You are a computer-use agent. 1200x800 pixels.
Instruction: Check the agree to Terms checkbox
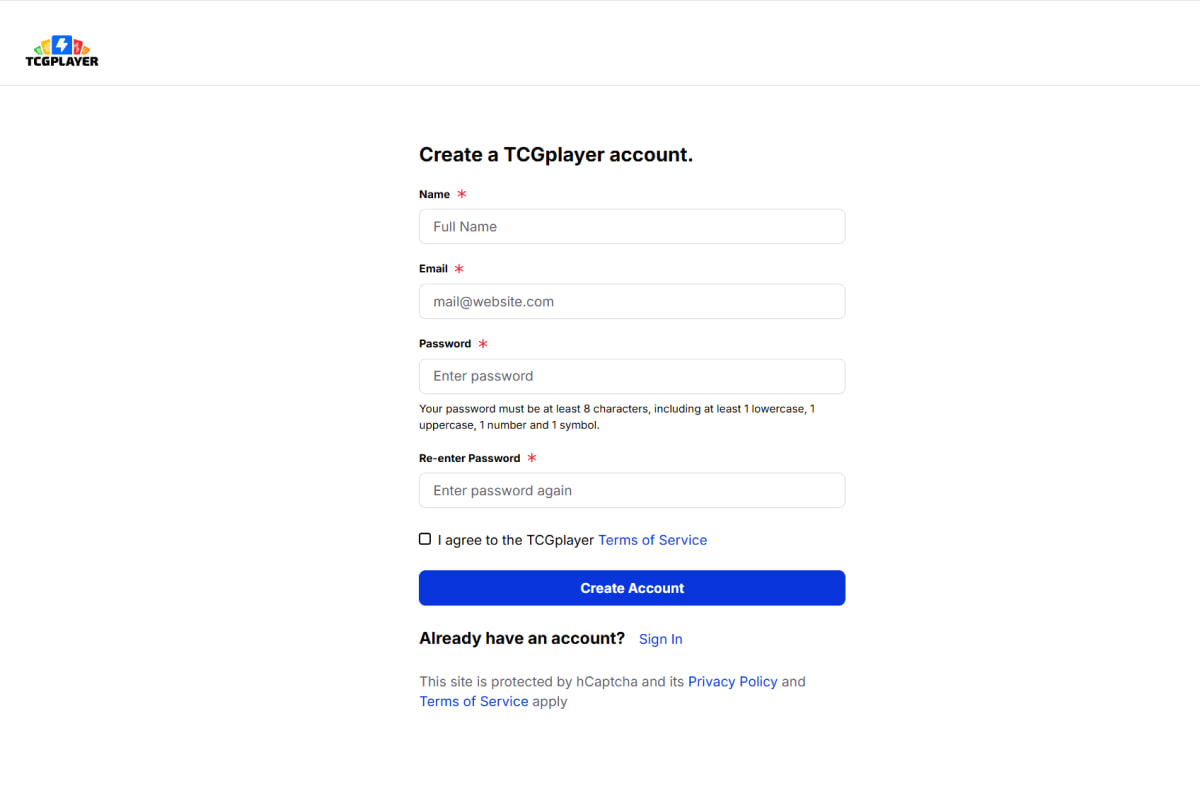425,539
